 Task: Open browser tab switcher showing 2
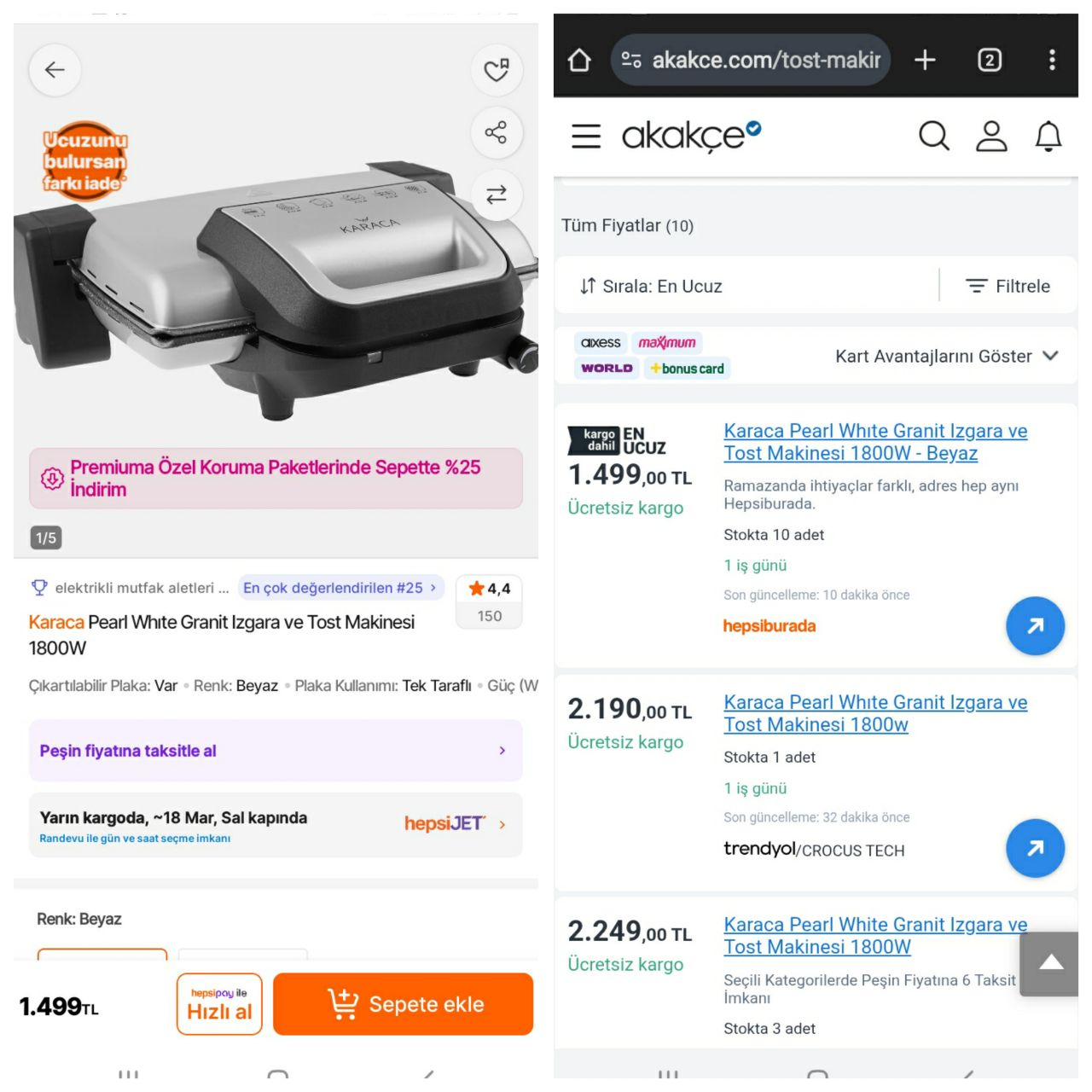coord(990,60)
